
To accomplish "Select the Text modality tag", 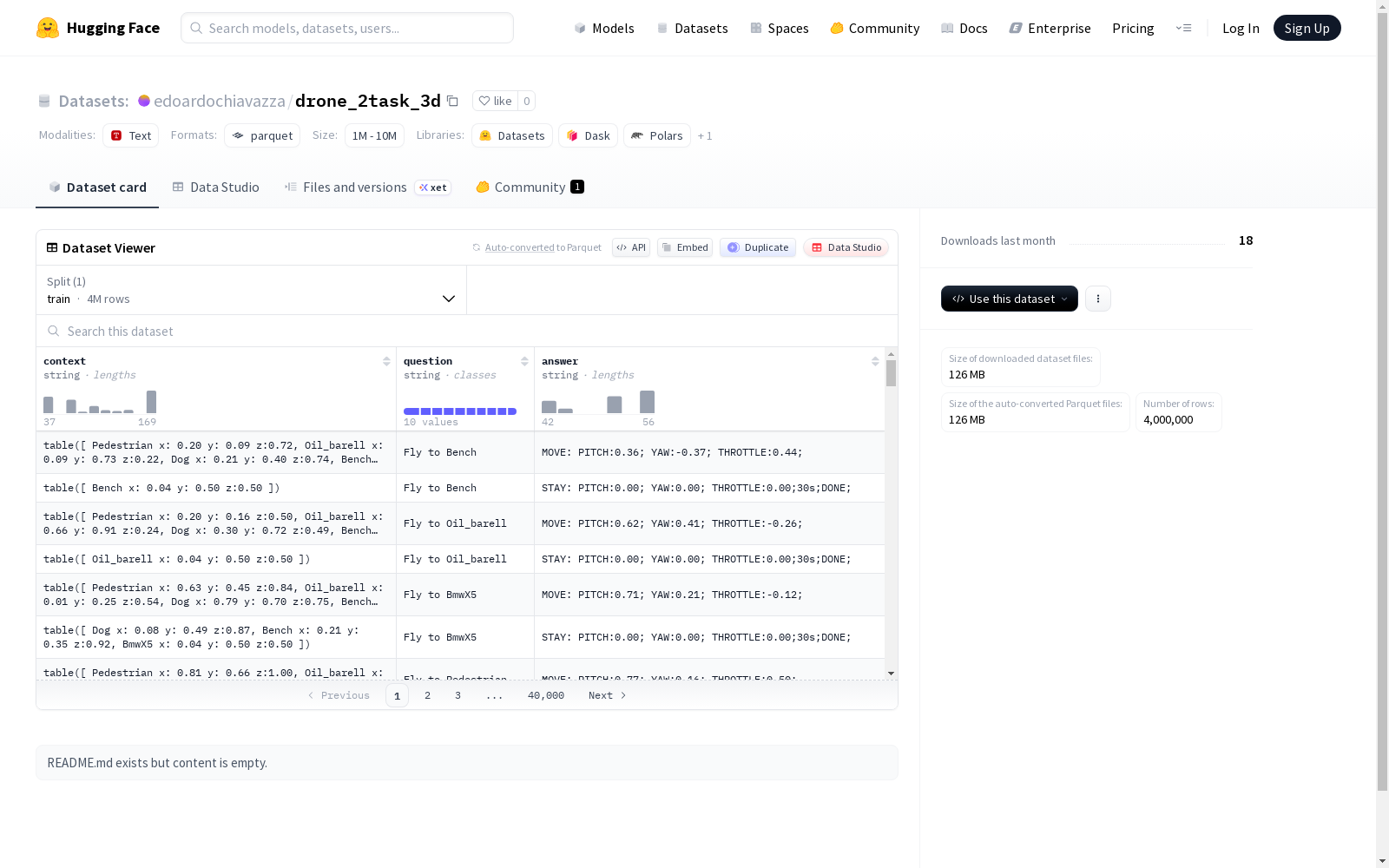I will click(x=130, y=135).
